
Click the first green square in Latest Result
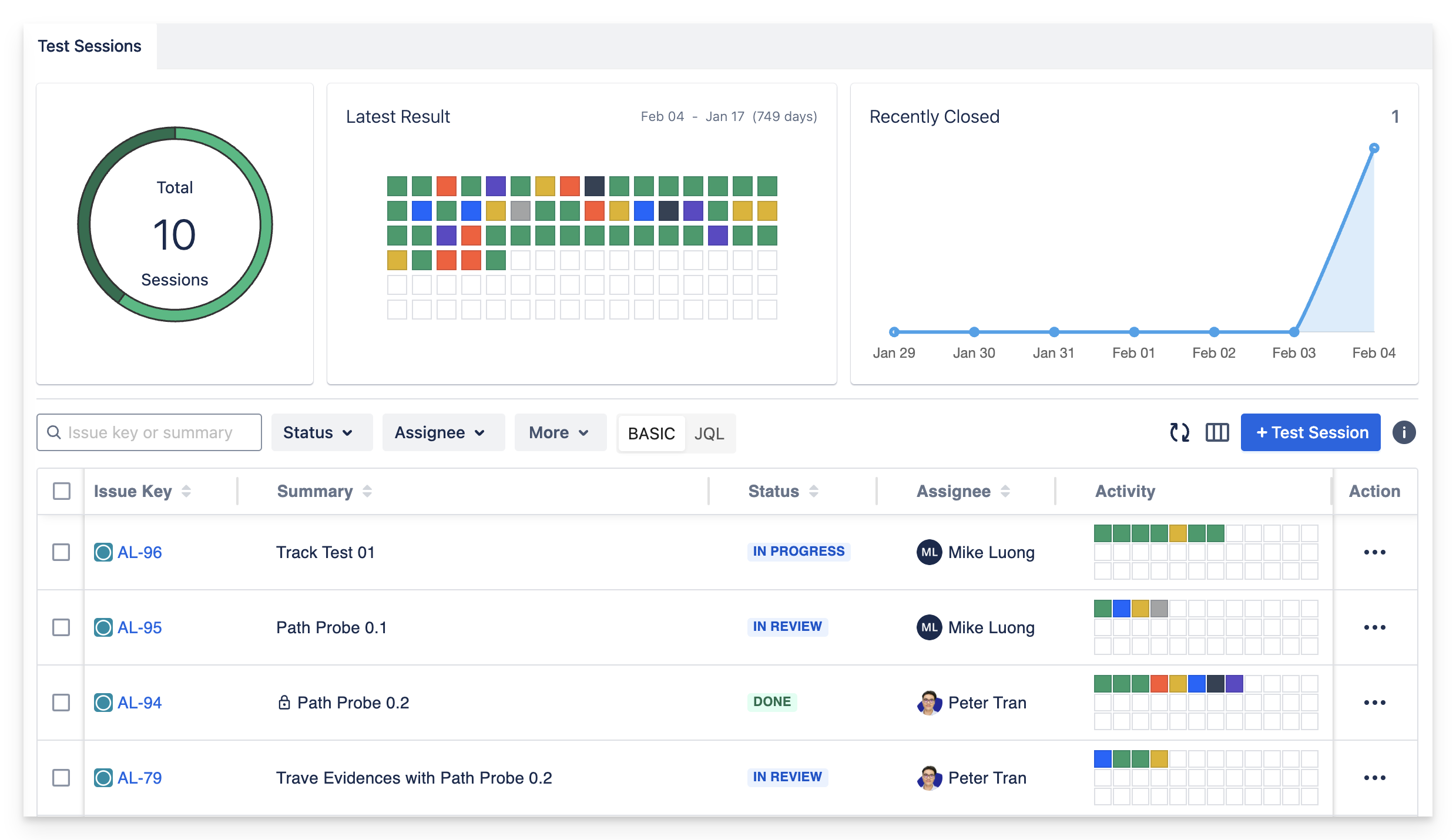(x=397, y=186)
